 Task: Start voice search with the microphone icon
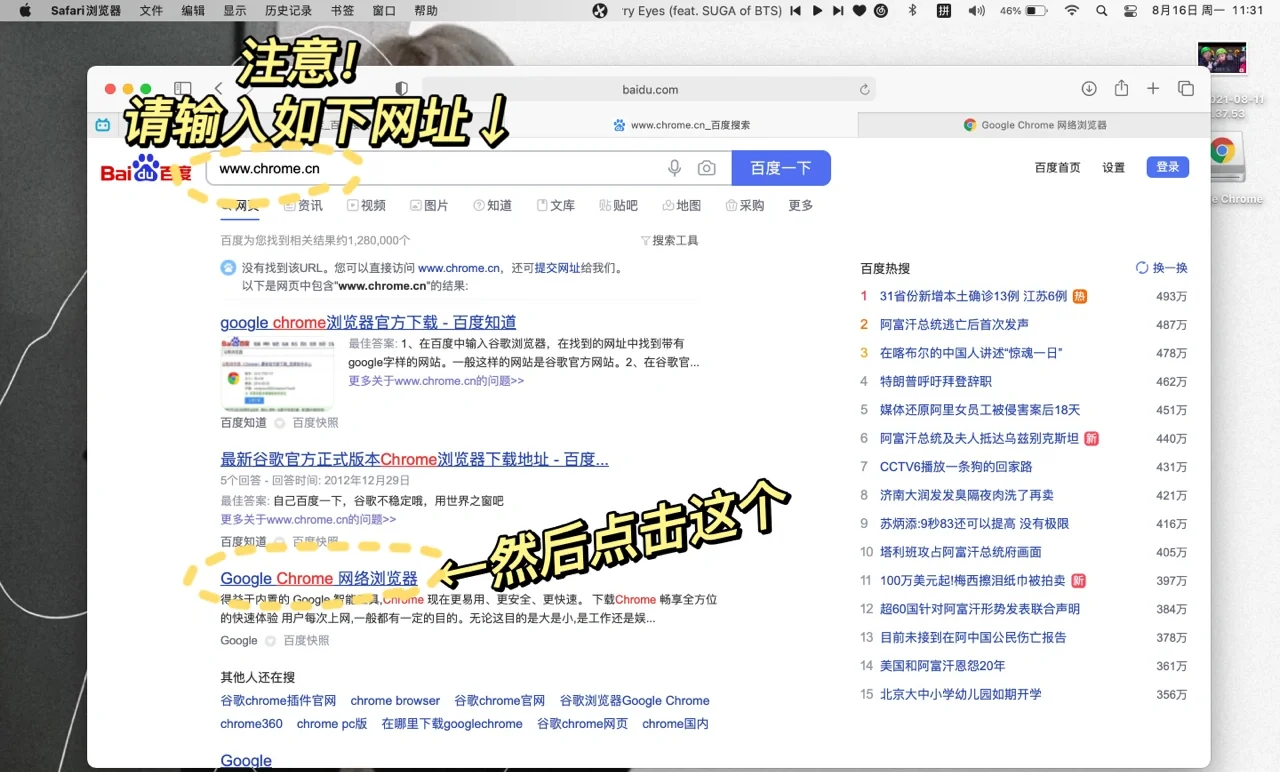[x=675, y=168]
